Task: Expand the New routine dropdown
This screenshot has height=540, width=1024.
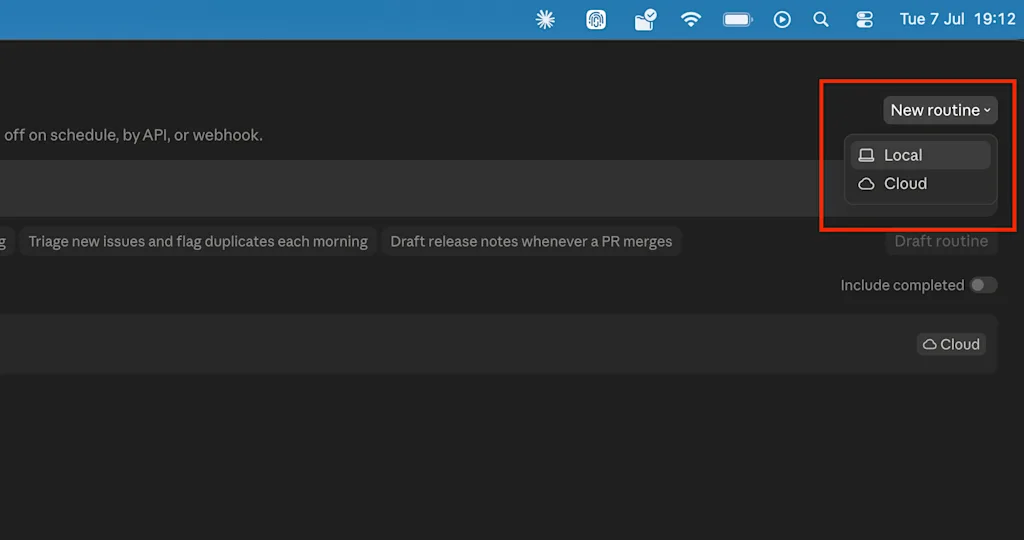Action: (940, 110)
